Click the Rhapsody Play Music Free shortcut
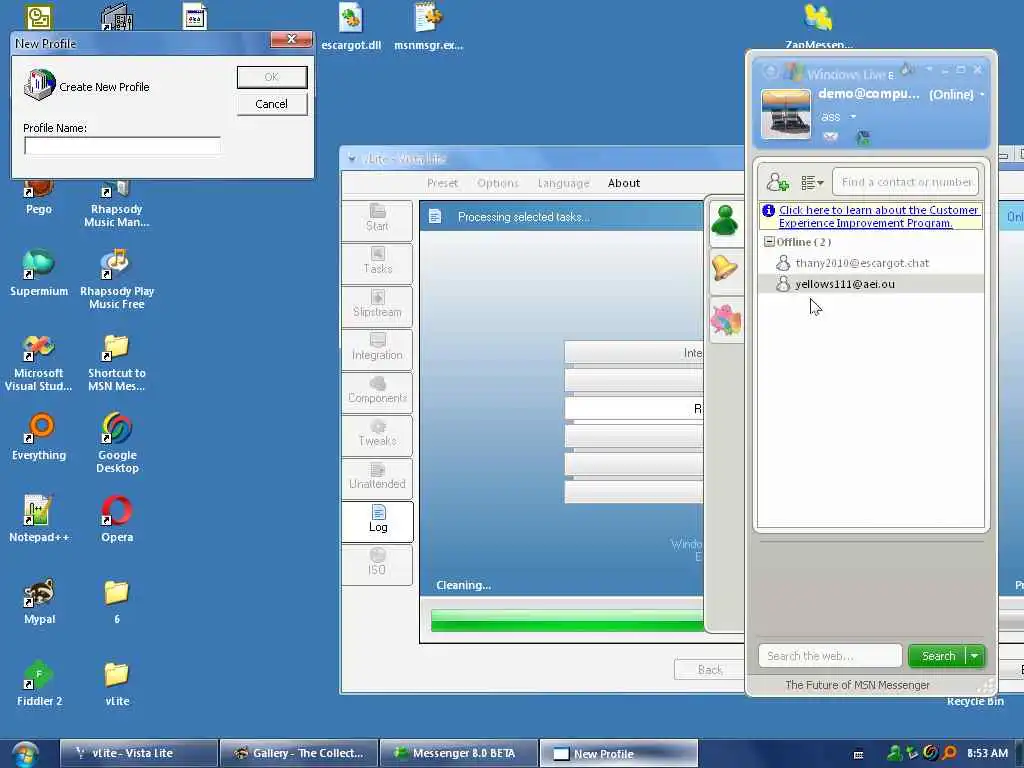This screenshot has height=768, width=1024. (x=117, y=280)
